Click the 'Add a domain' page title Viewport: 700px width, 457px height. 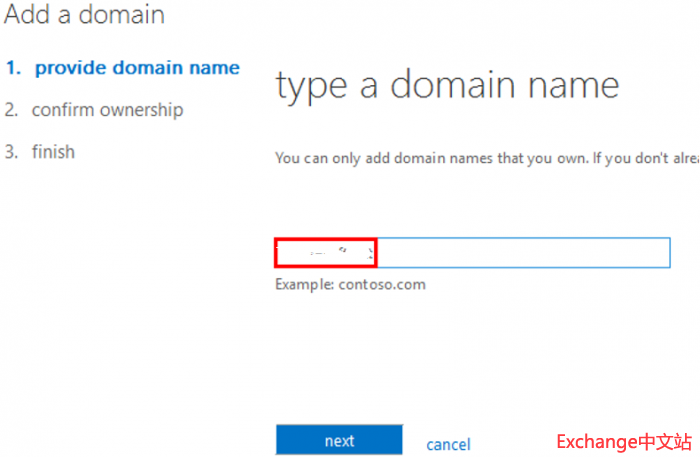click(x=85, y=16)
